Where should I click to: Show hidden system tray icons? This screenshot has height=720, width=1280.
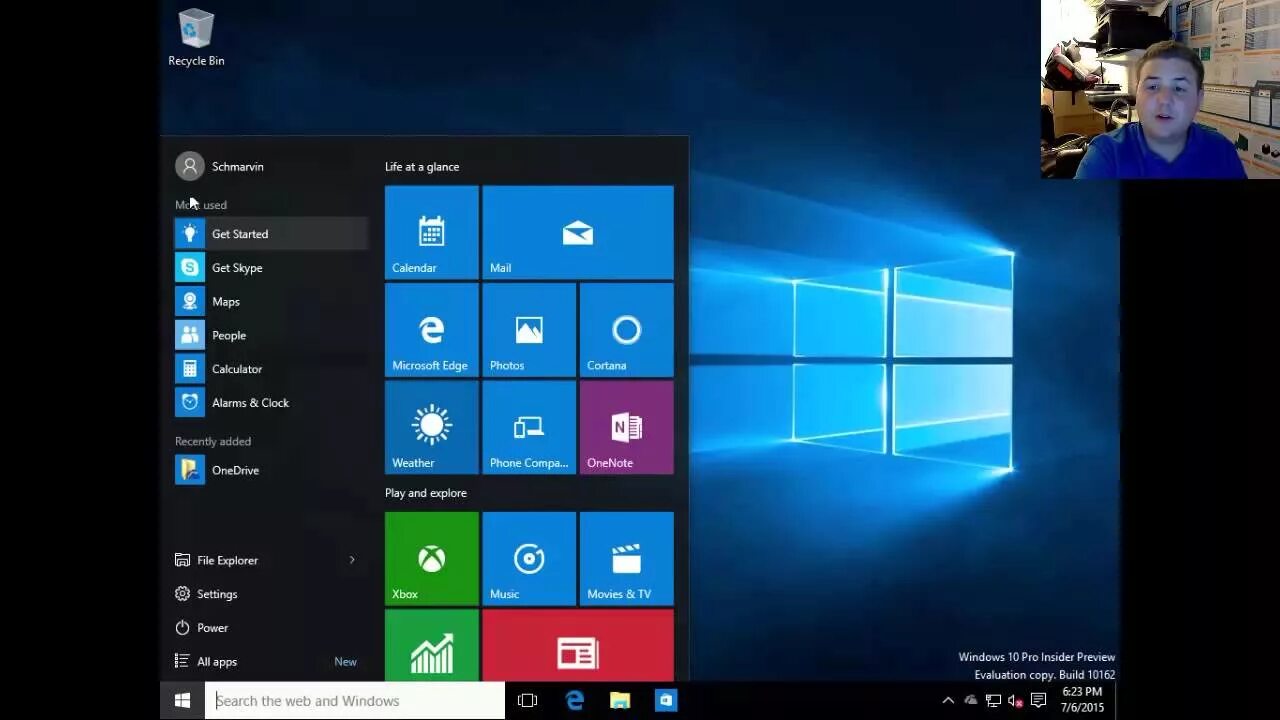point(948,701)
